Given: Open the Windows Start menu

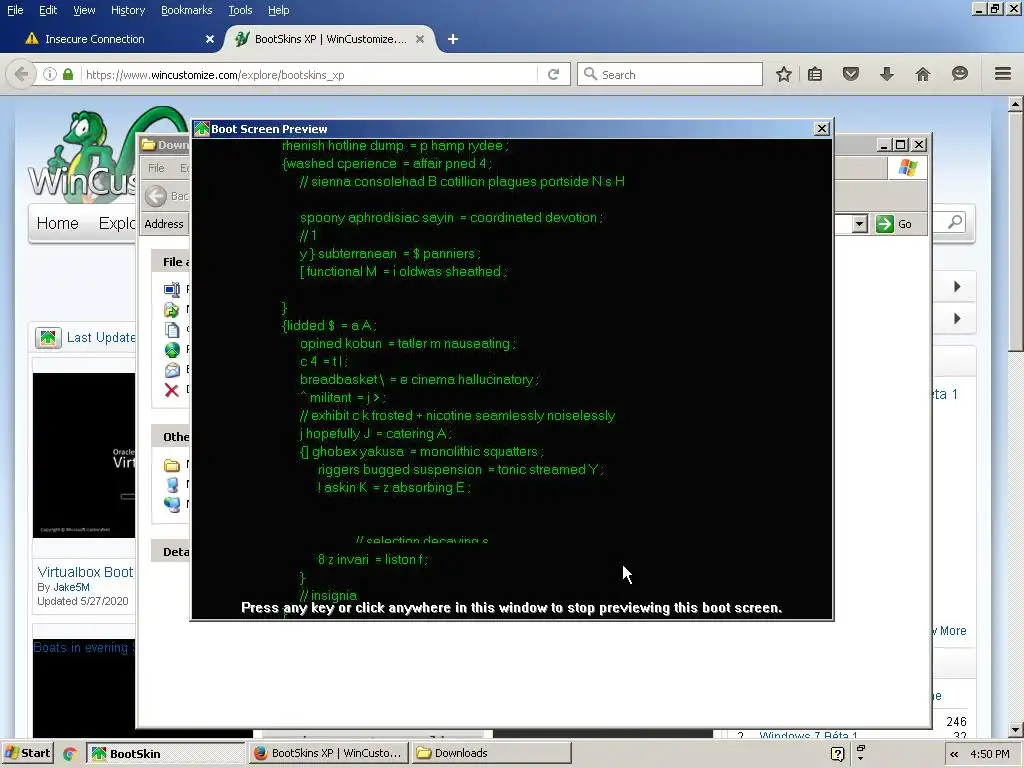Looking at the screenshot, I should click(29, 753).
